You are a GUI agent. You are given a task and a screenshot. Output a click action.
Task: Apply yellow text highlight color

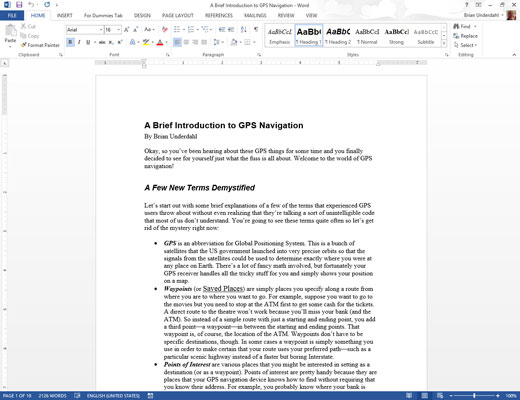(x=146, y=42)
